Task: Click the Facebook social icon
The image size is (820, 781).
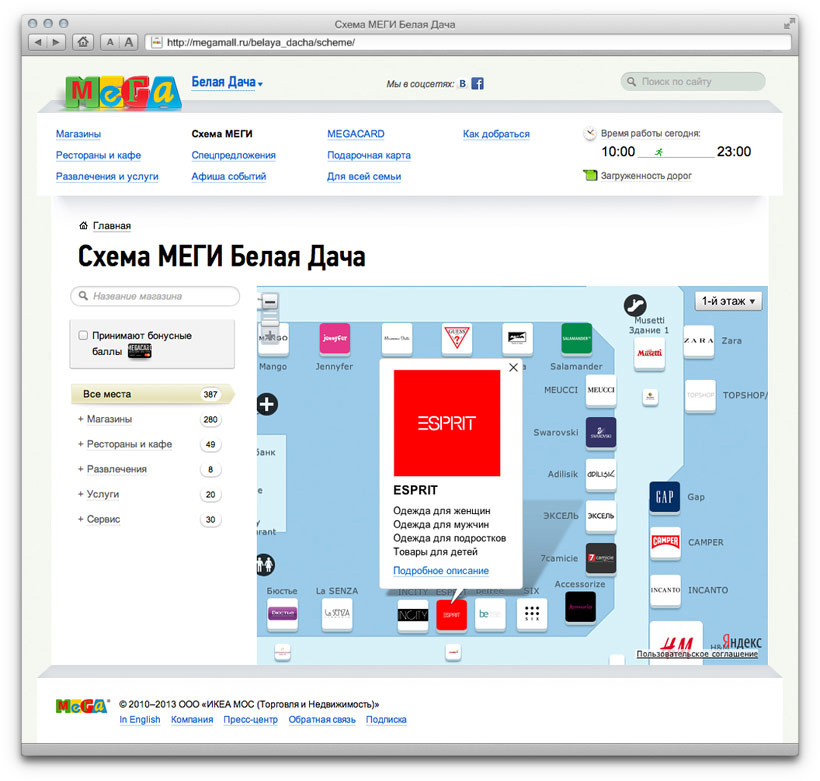Action: coord(478,84)
